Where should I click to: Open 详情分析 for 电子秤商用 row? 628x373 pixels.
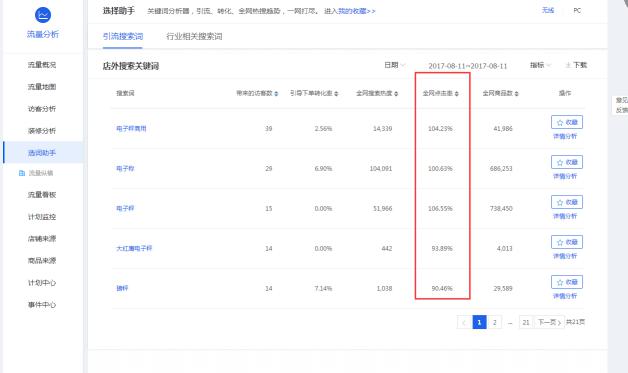click(x=565, y=137)
